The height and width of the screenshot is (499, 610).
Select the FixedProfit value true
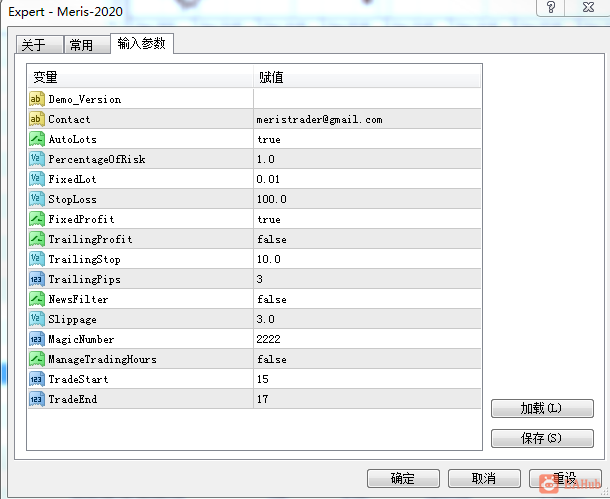tap(367, 219)
